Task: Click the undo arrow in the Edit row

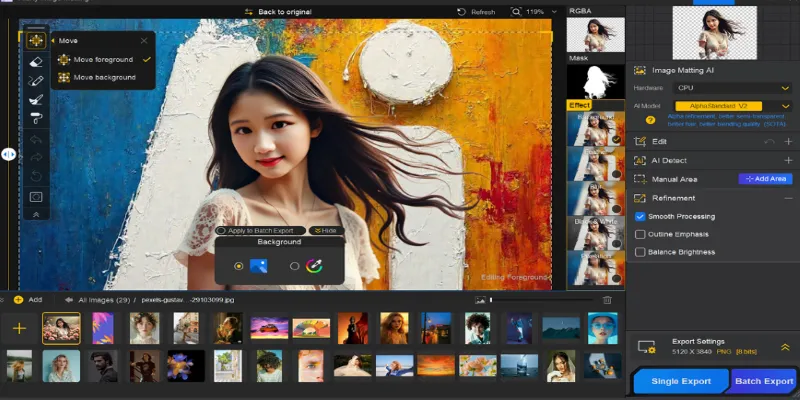Action: pos(769,141)
